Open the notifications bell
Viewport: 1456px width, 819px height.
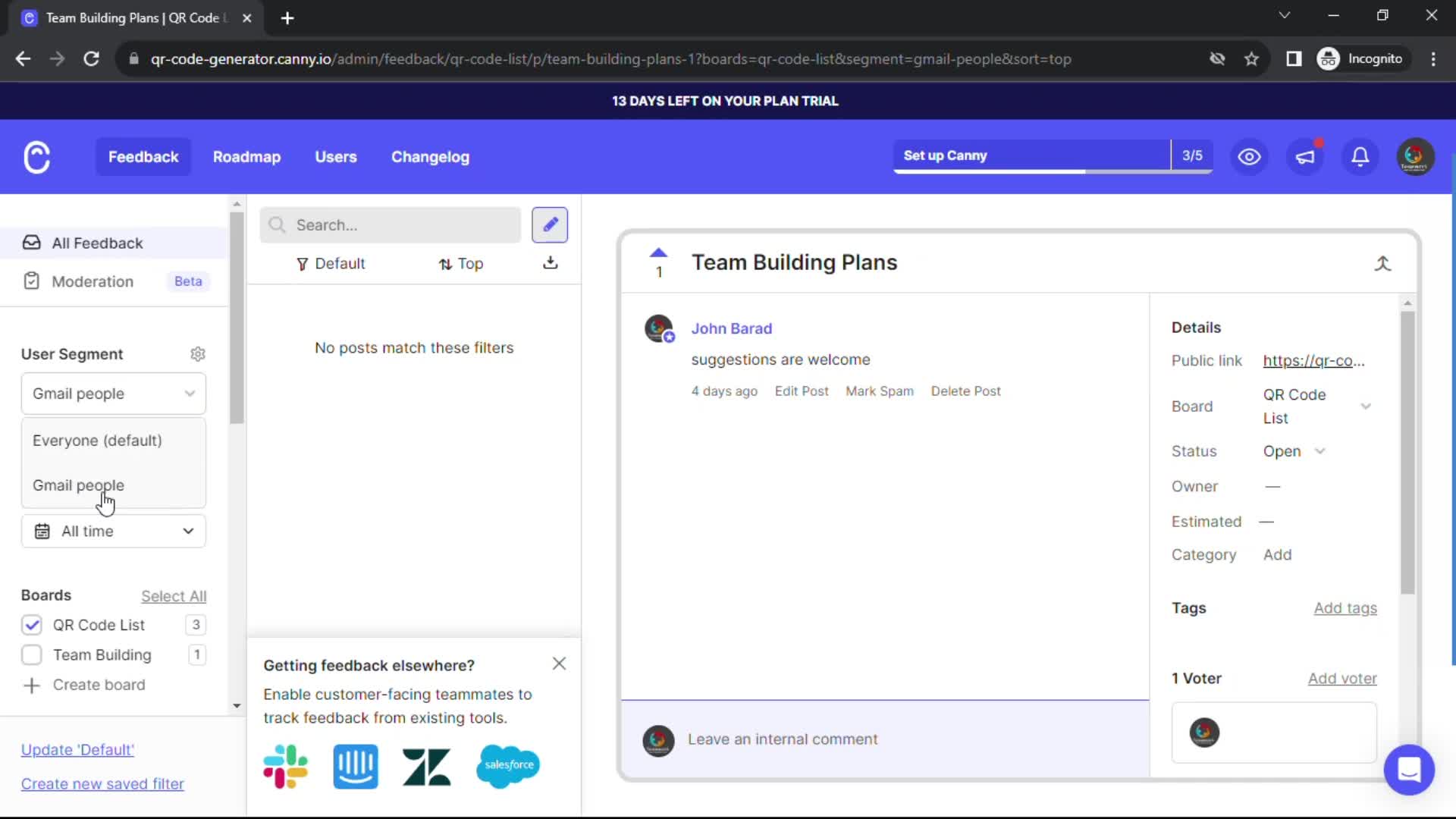click(x=1360, y=156)
